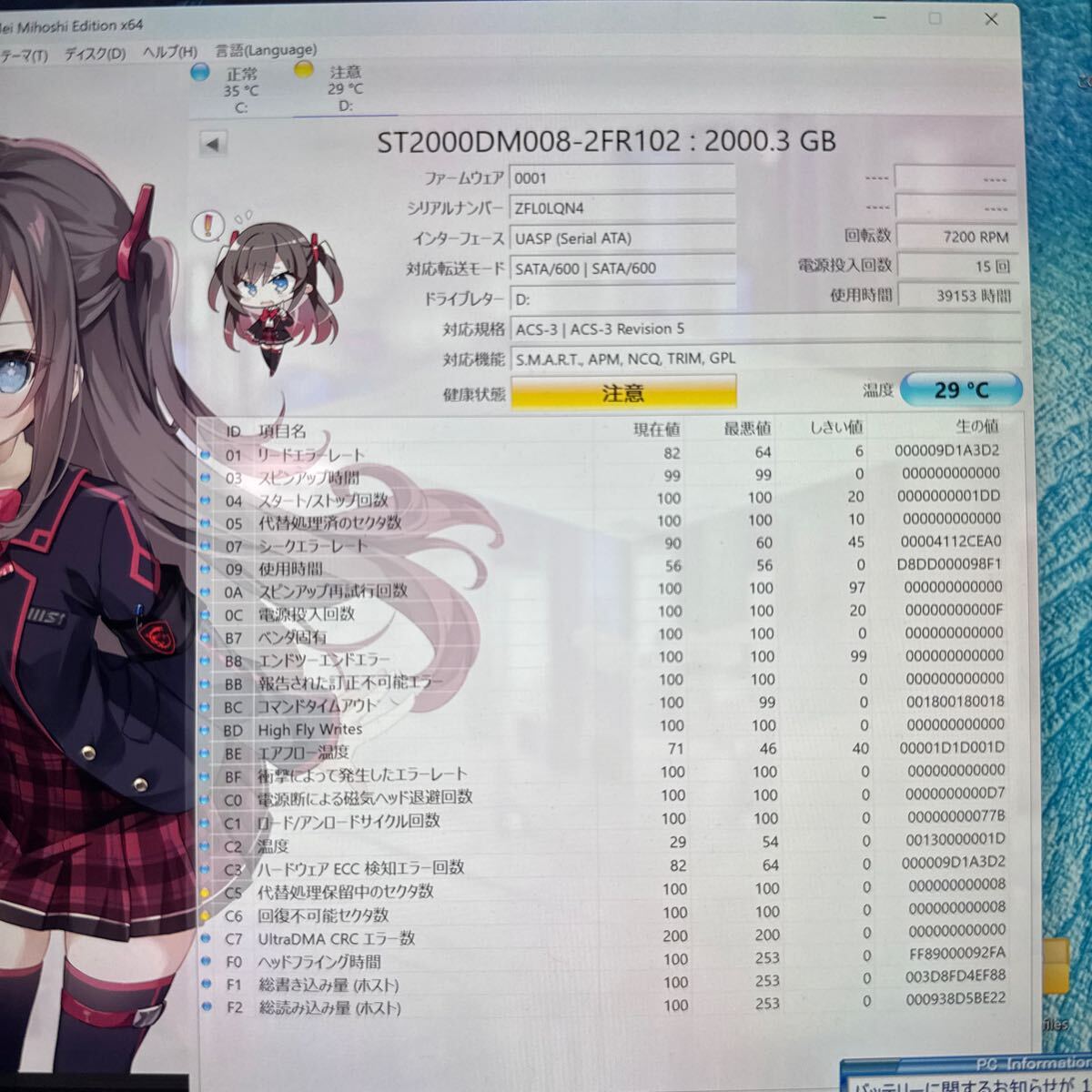This screenshot has height=1092, width=1092.
Task: Click the interface field UASP (Serial ATA)
Action: tap(622, 238)
